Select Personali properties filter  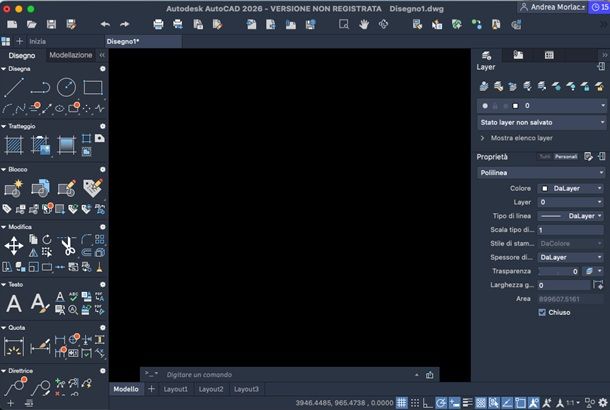pos(566,156)
